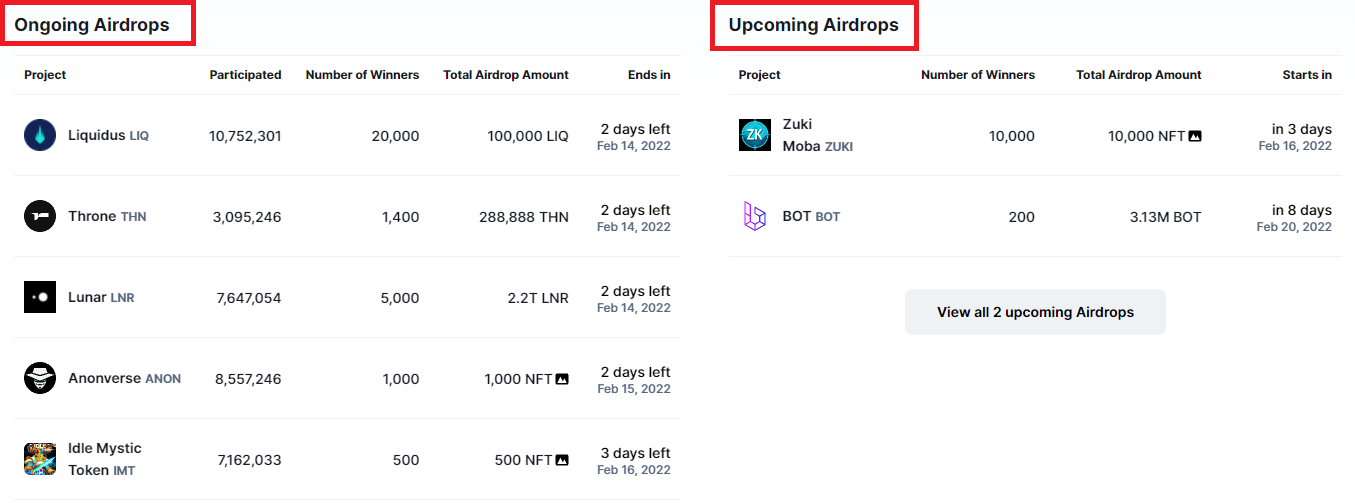The width and height of the screenshot is (1355, 503).
Task: Open the Idle Mystic Token thumbnail
Action: (40, 459)
